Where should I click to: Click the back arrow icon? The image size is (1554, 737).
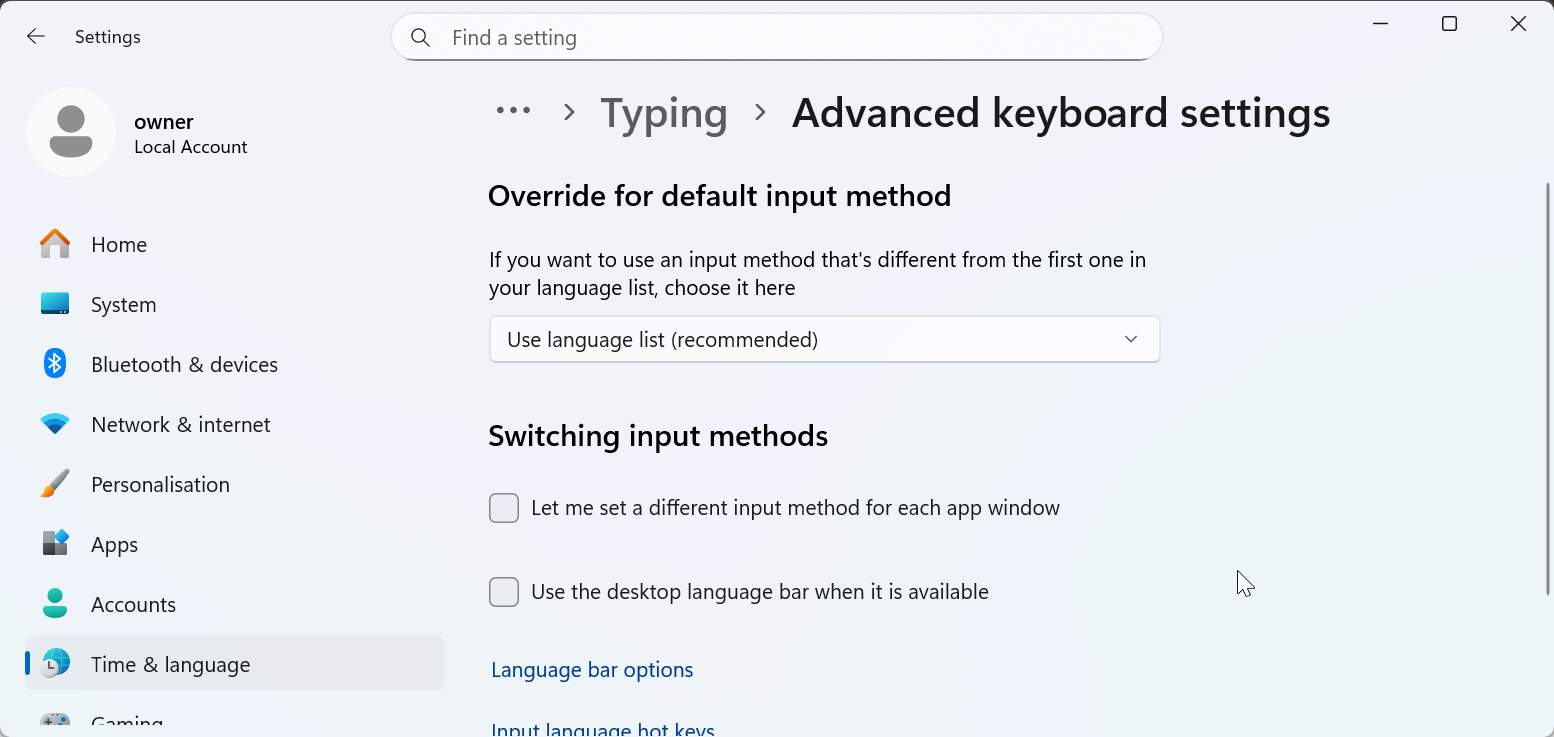tap(36, 37)
